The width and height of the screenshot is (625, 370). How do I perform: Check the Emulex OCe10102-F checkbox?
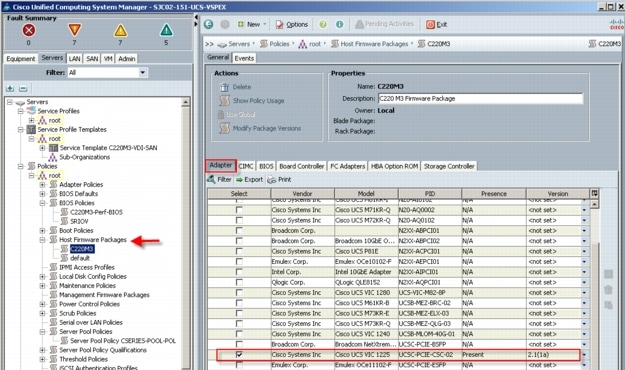coord(239,262)
